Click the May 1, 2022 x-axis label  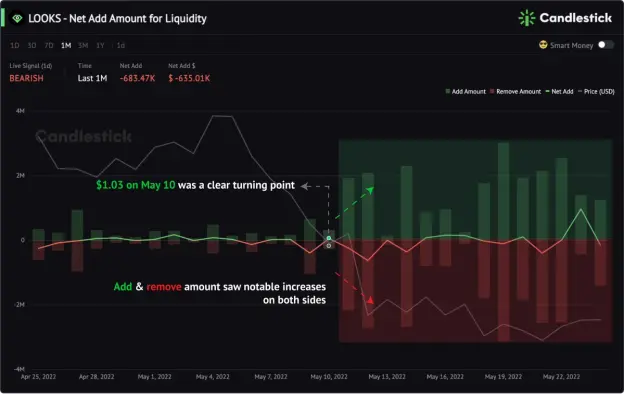coord(154,376)
